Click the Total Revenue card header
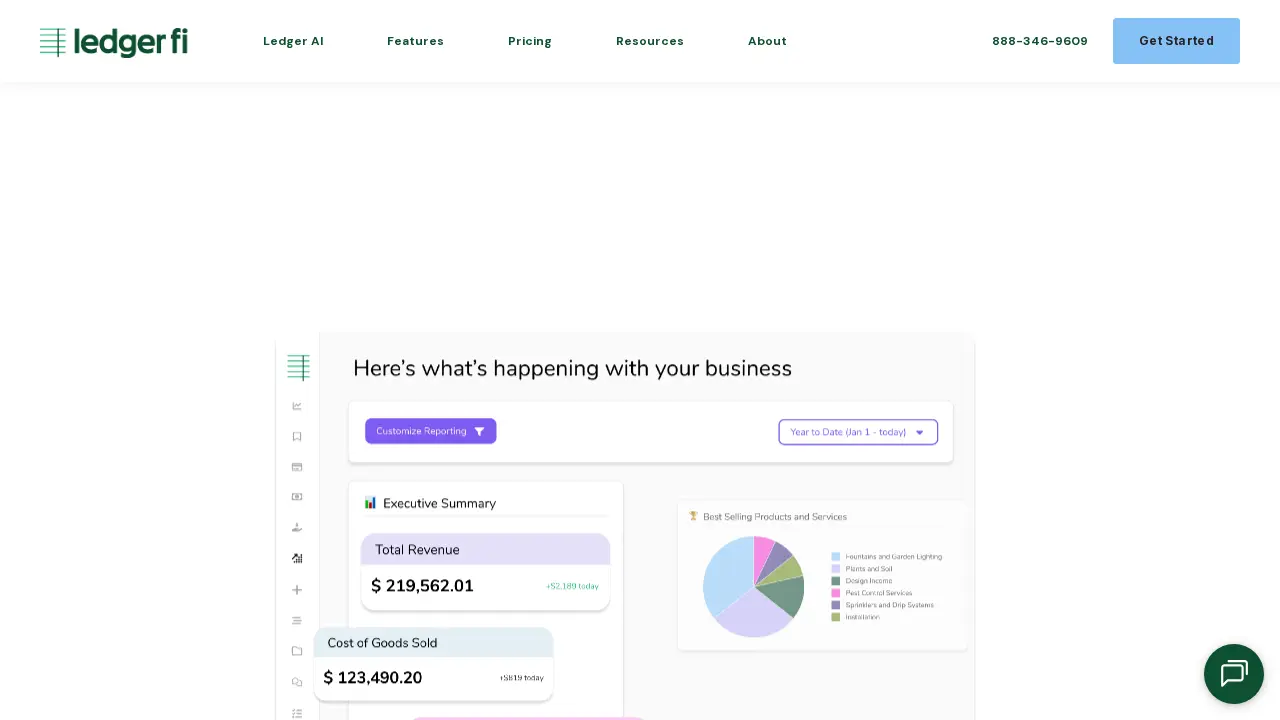Image resolution: width=1280 pixels, height=720 pixels. (x=485, y=549)
